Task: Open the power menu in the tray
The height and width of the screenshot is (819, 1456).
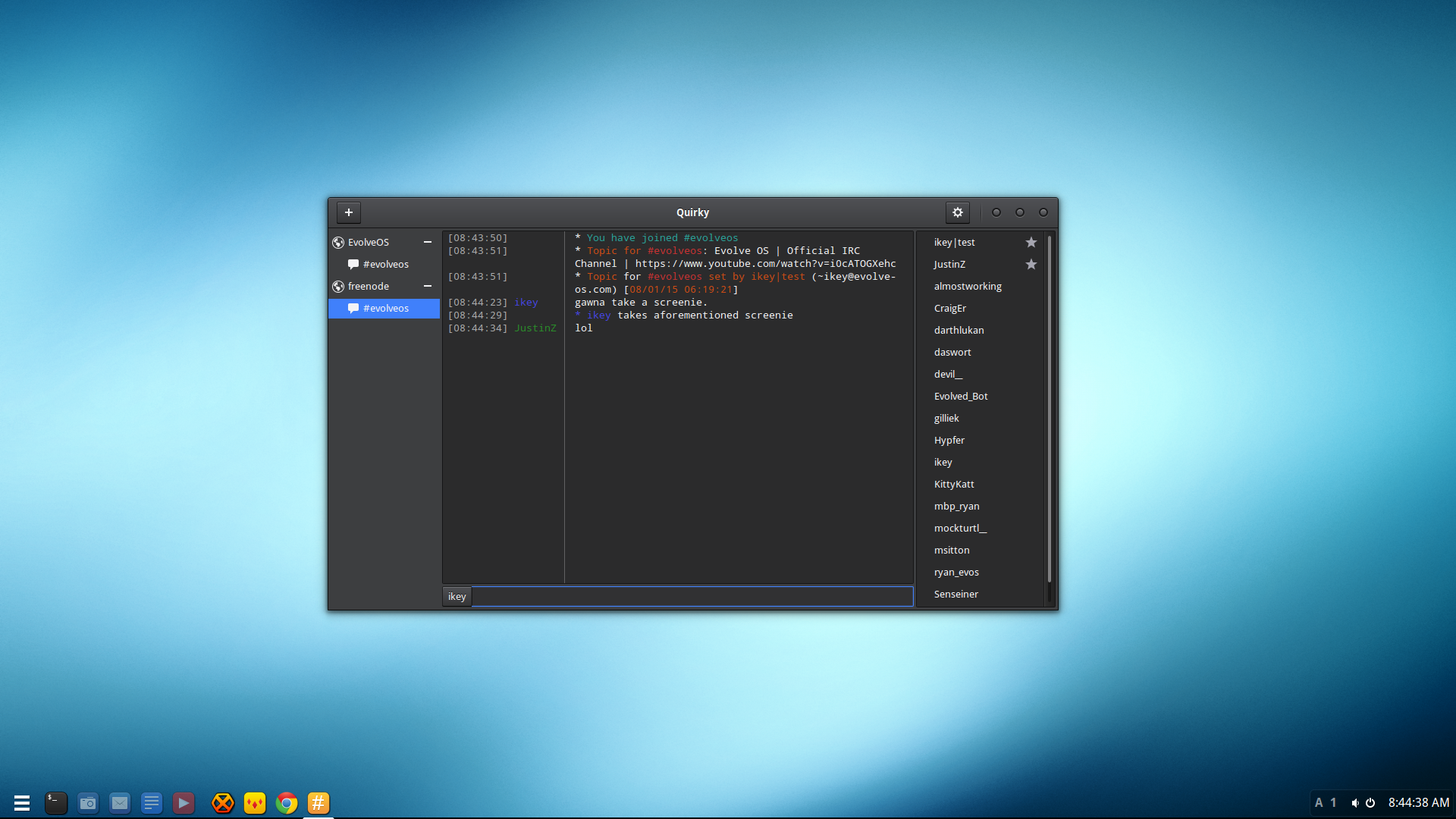Action: point(1370,803)
